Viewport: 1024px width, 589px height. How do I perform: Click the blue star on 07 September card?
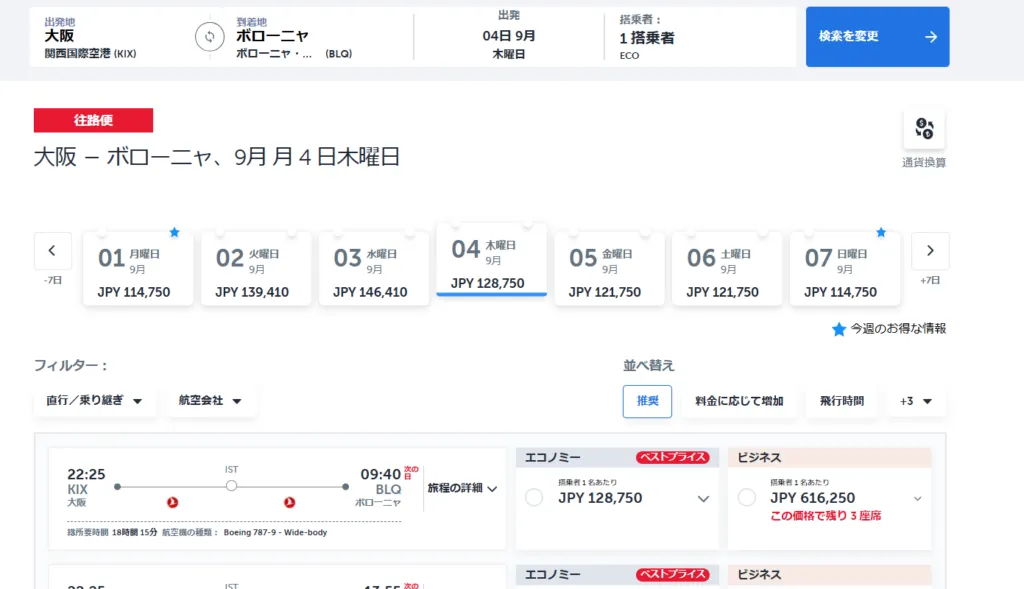[x=881, y=232]
